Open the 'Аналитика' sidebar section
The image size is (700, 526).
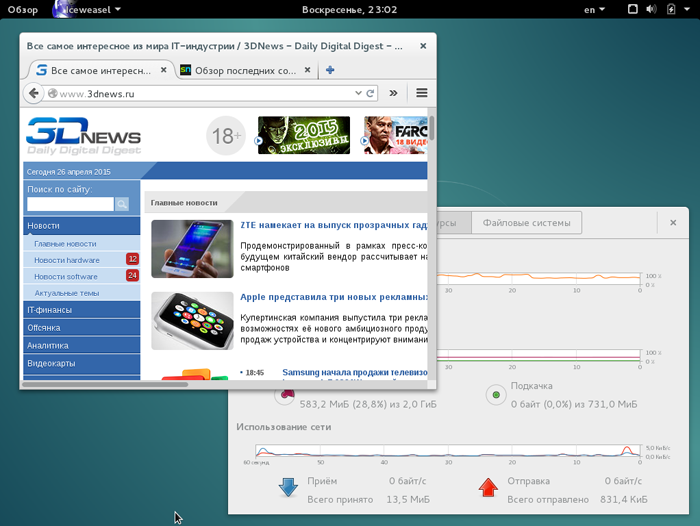tap(82, 346)
